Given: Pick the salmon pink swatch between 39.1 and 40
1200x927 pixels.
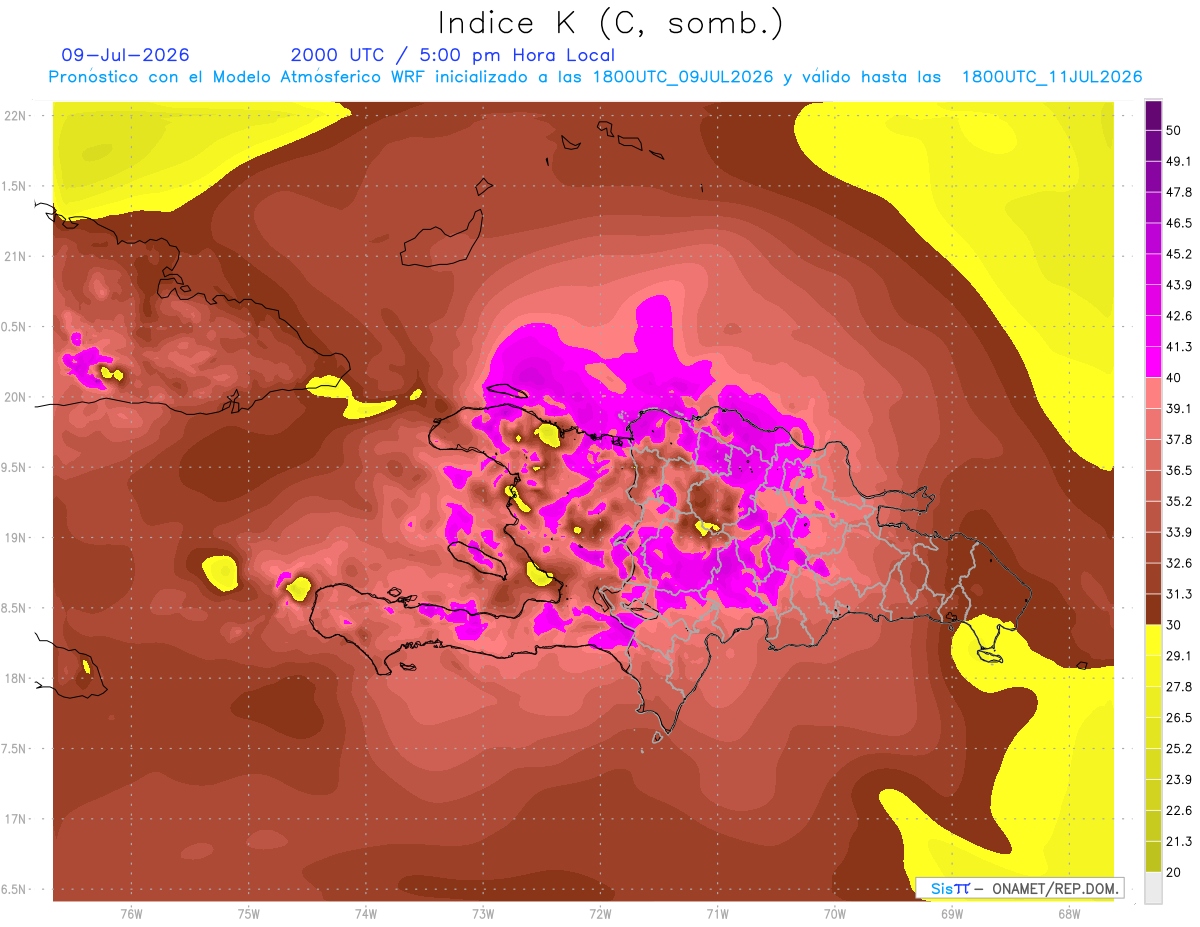Looking at the screenshot, I should (x=1153, y=393).
